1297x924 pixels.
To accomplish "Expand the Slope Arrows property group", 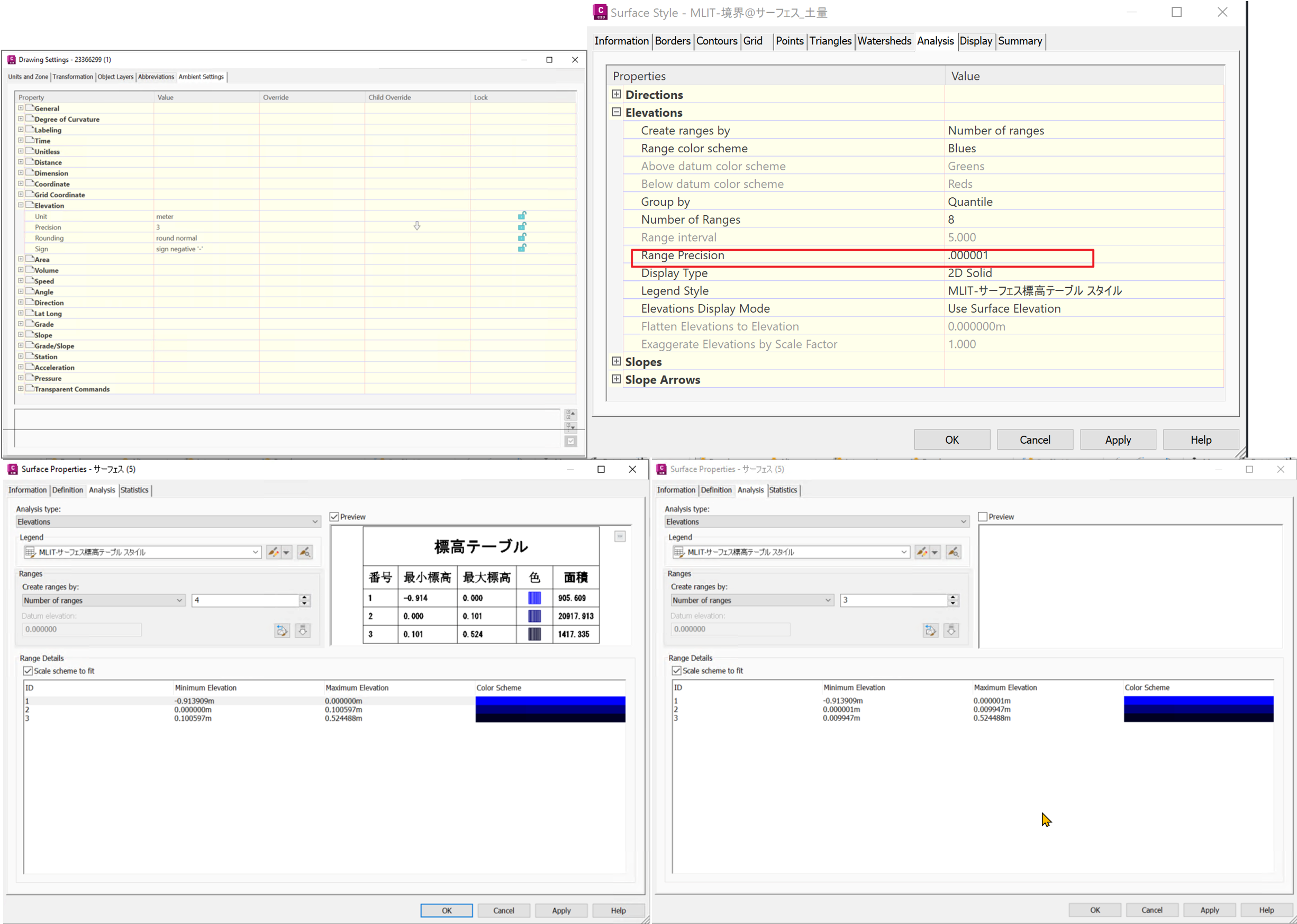I will (616, 379).
